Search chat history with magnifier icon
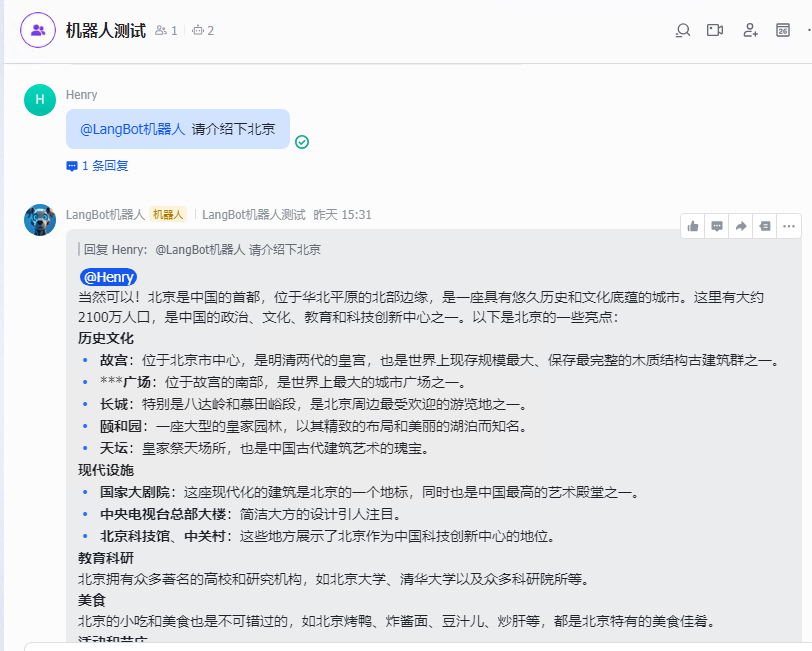 pos(683,31)
